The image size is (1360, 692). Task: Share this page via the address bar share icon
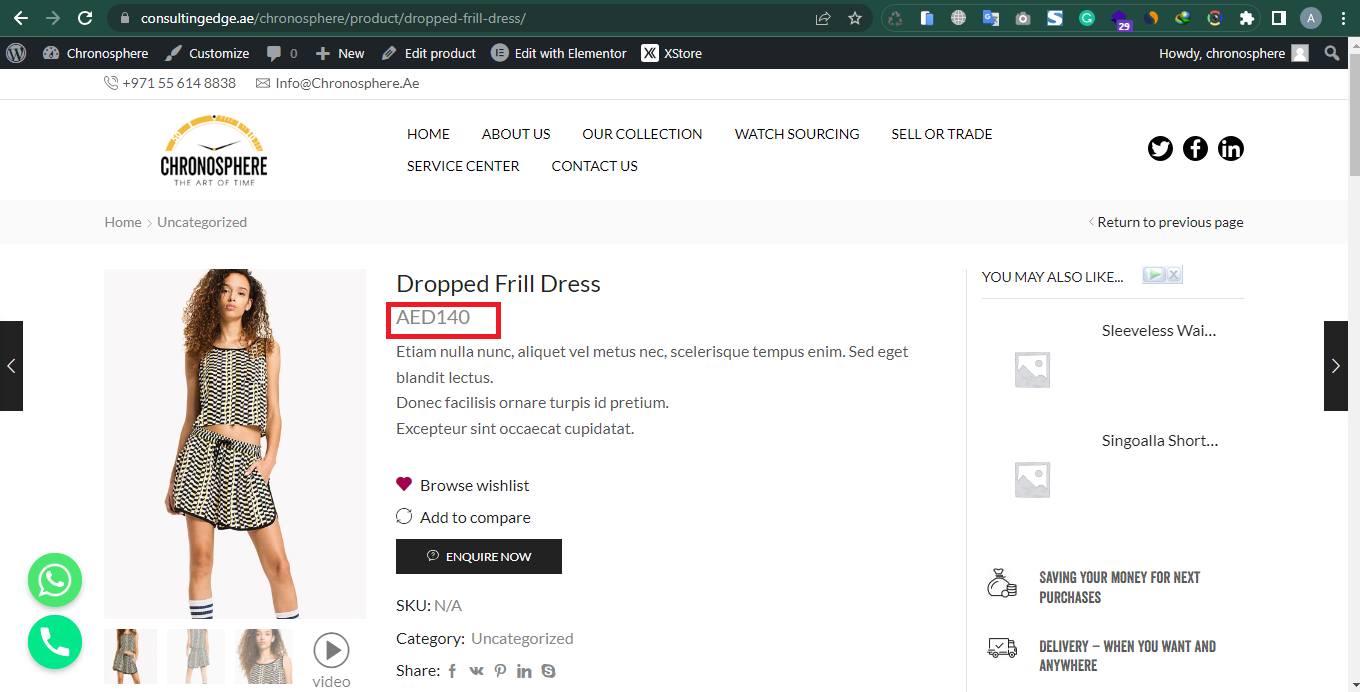point(823,18)
